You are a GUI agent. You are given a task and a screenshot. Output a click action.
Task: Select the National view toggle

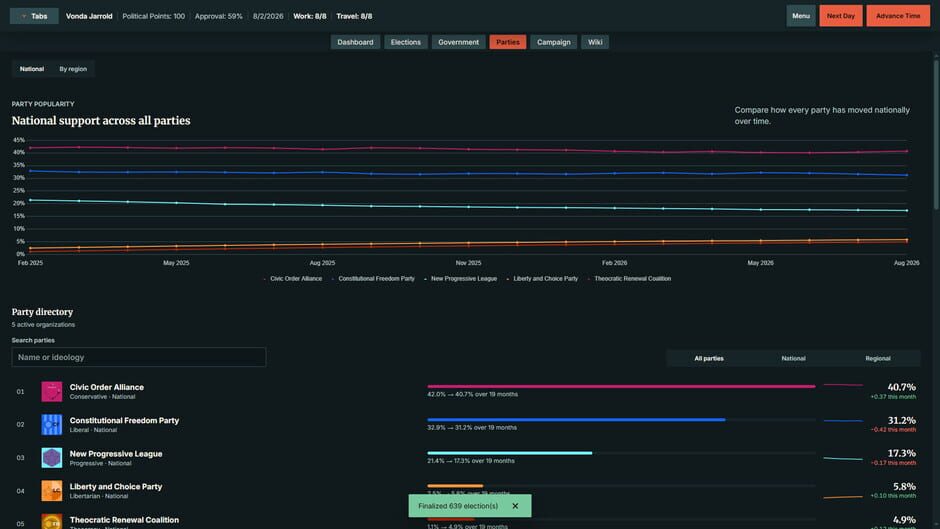point(32,69)
